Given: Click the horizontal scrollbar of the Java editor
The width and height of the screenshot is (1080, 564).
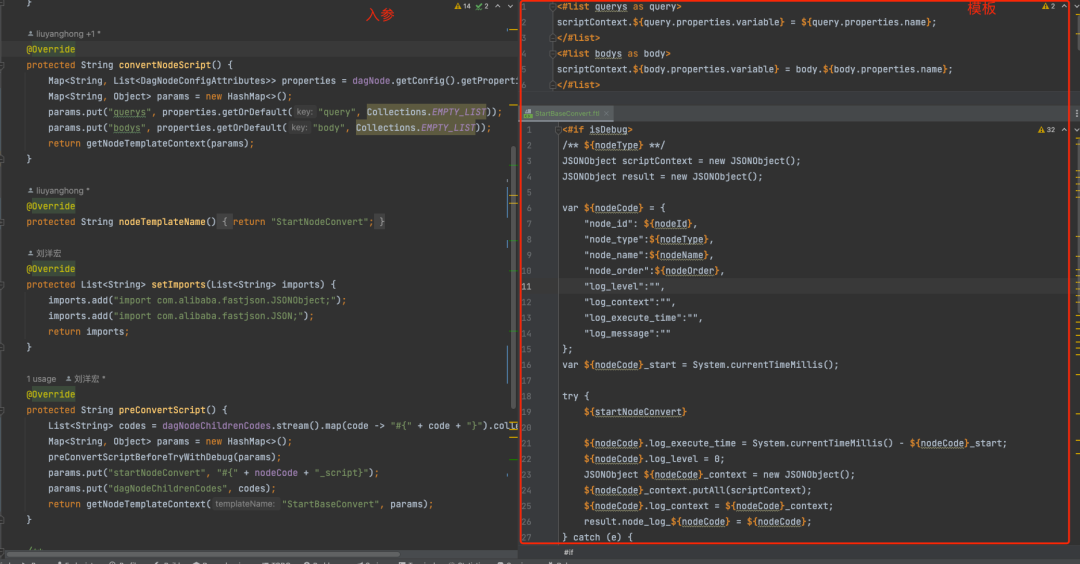Looking at the screenshot, I should coord(202,554).
